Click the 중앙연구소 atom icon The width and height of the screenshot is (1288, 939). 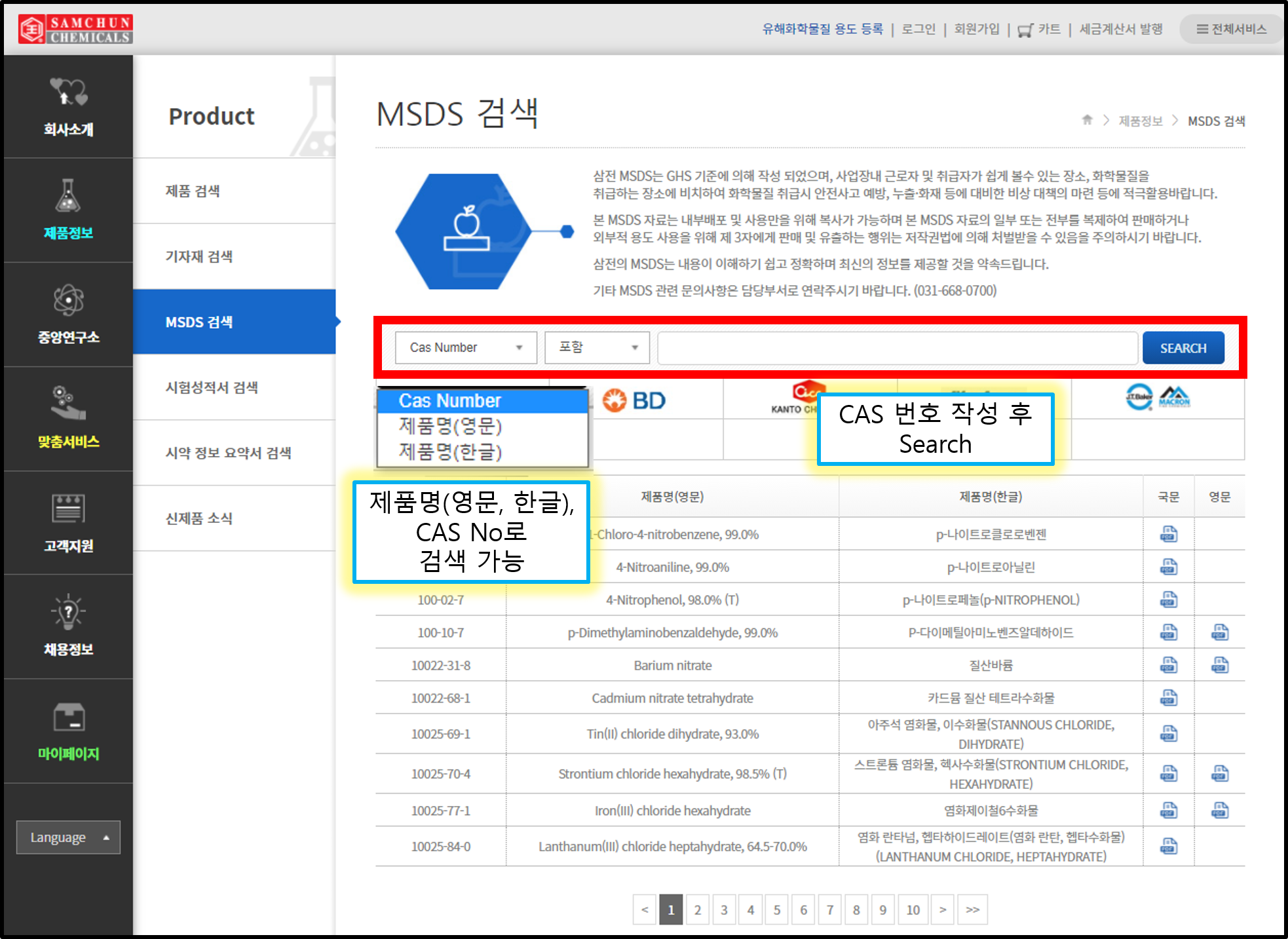(x=68, y=301)
